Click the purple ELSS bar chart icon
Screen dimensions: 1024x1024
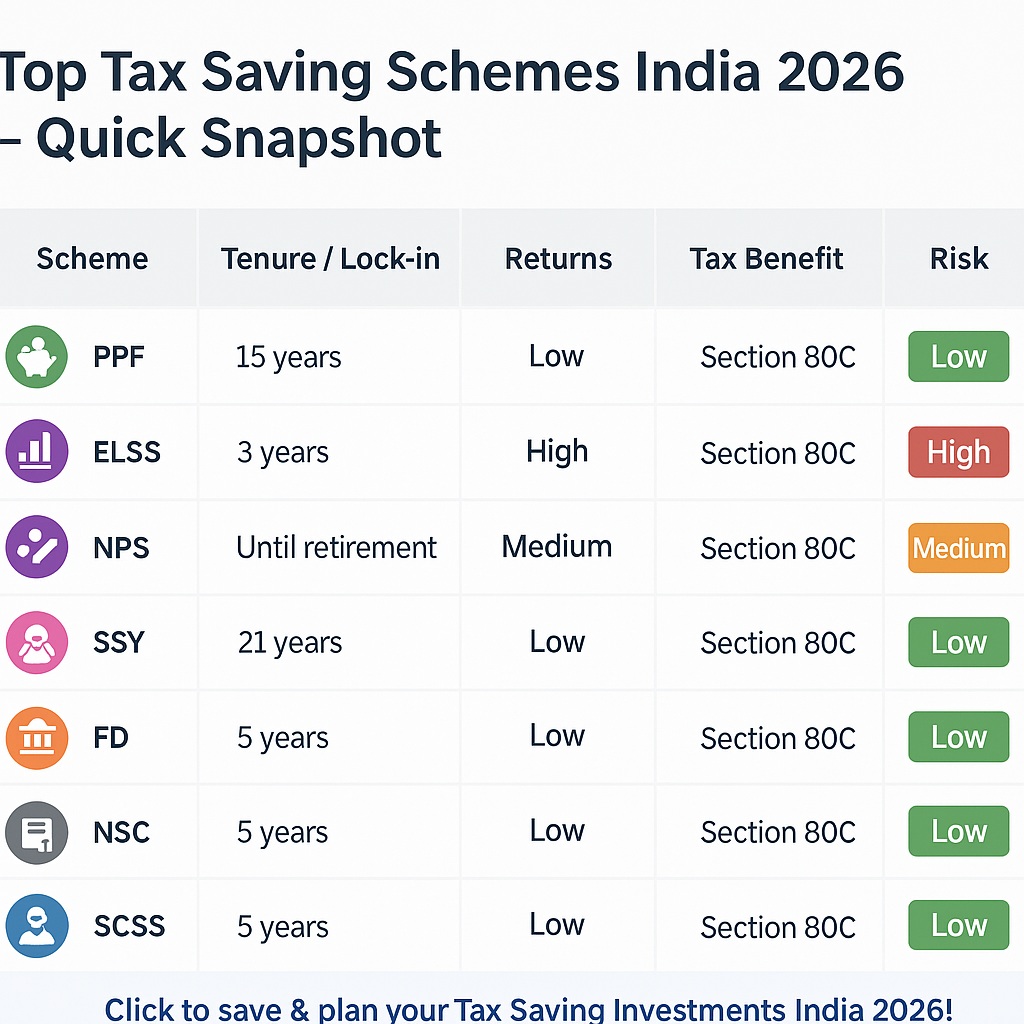(37, 452)
